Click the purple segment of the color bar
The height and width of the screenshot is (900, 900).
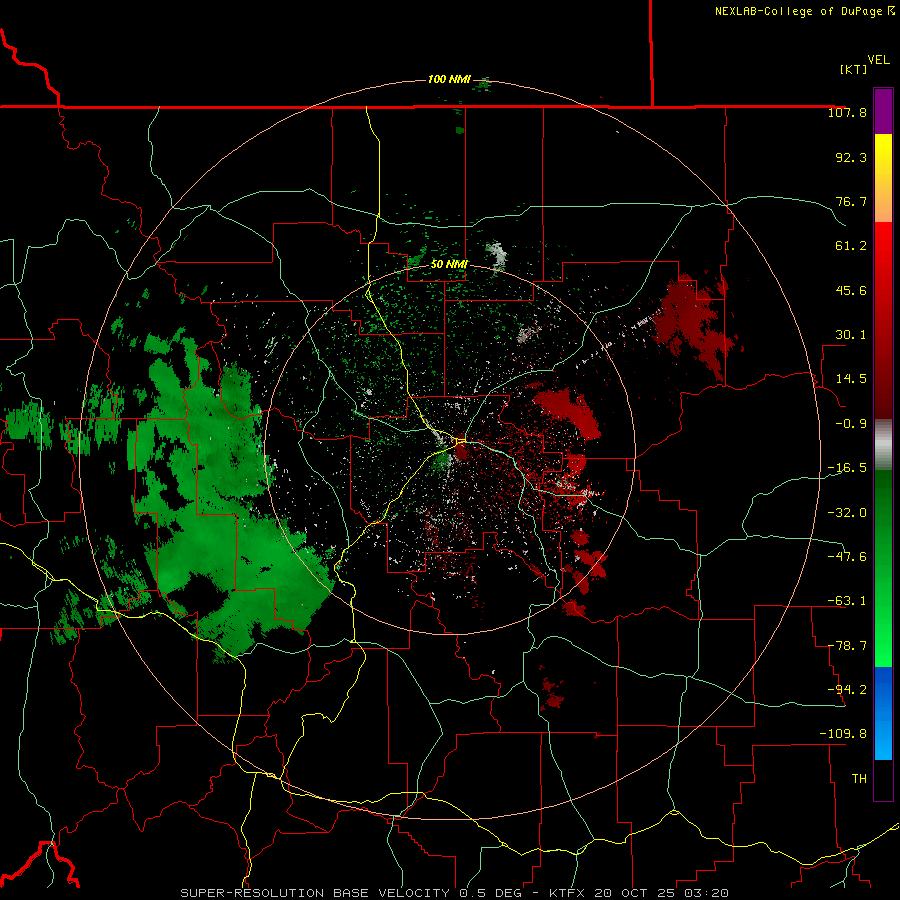tap(883, 111)
